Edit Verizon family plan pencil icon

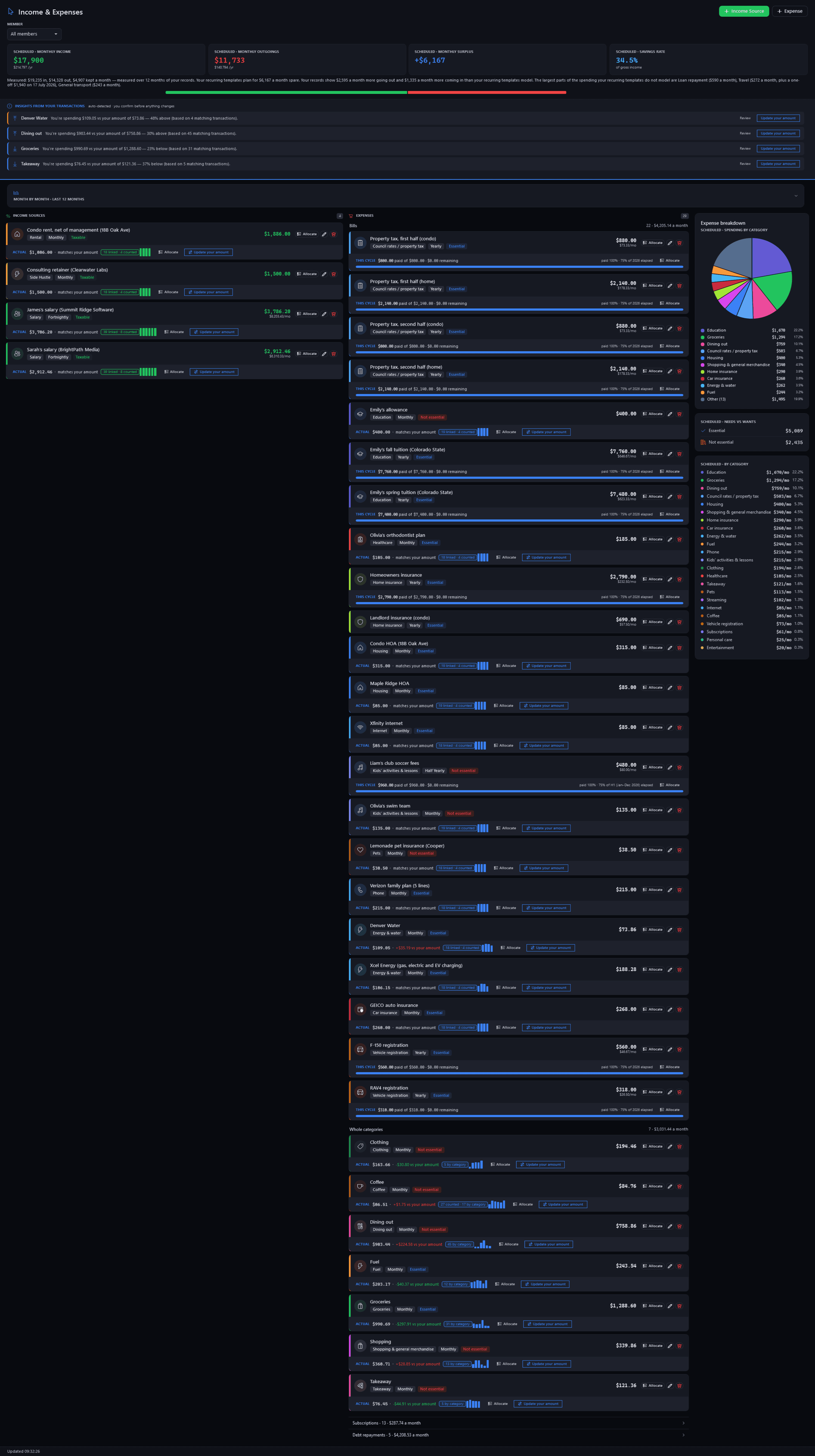[670, 890]
